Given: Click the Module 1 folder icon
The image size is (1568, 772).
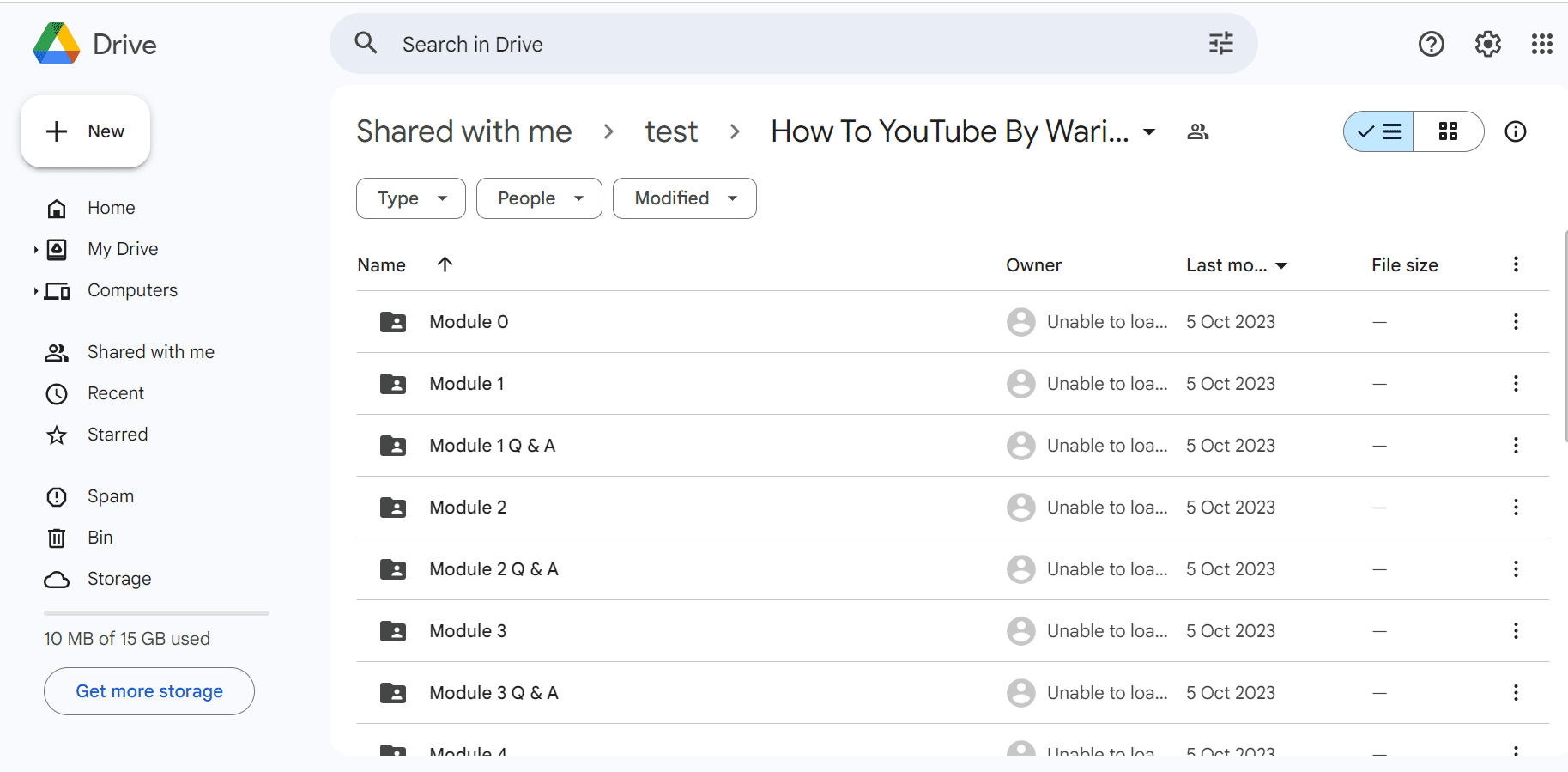Looking at the screenshot, I should point(393,384).
